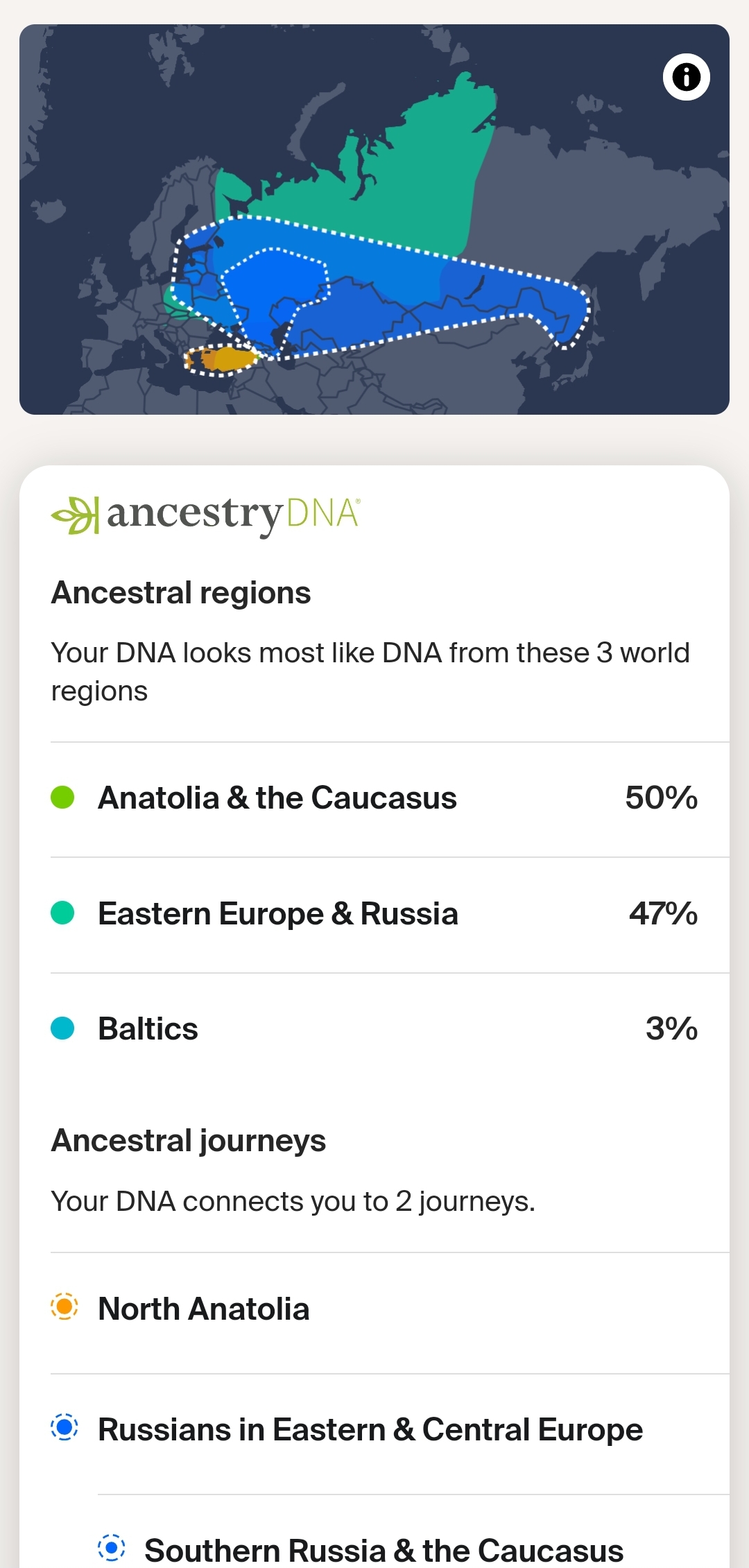The width and height of the screenshot is (749, 1568).
Task: Open Southern Russia & the Caucasus sub-journey
Action: tap(384, 1550)
